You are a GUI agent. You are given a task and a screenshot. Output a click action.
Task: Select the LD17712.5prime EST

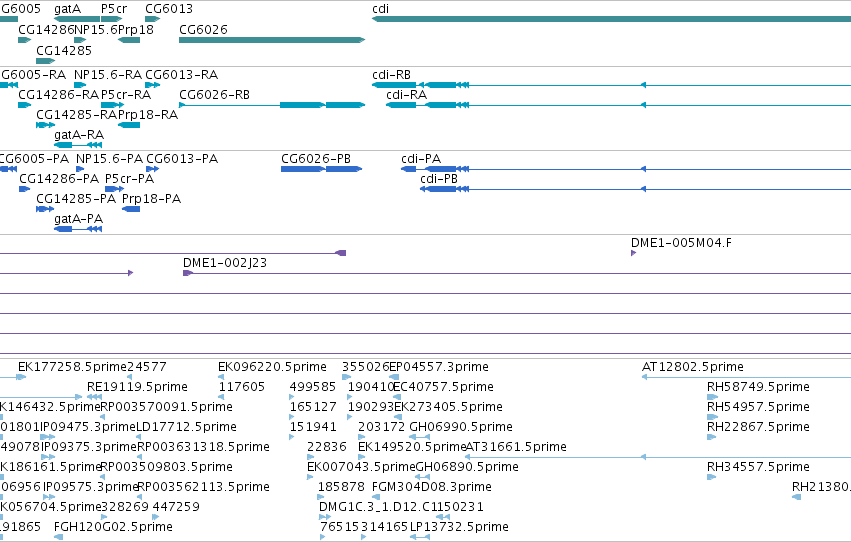tap(139, 437)
